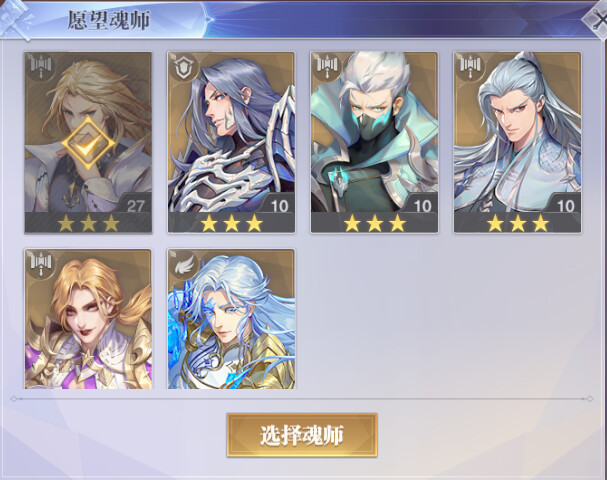Click the attack icon on silver long-haired card
This screenshot has height=480, width=607.
tap(470, 68)
